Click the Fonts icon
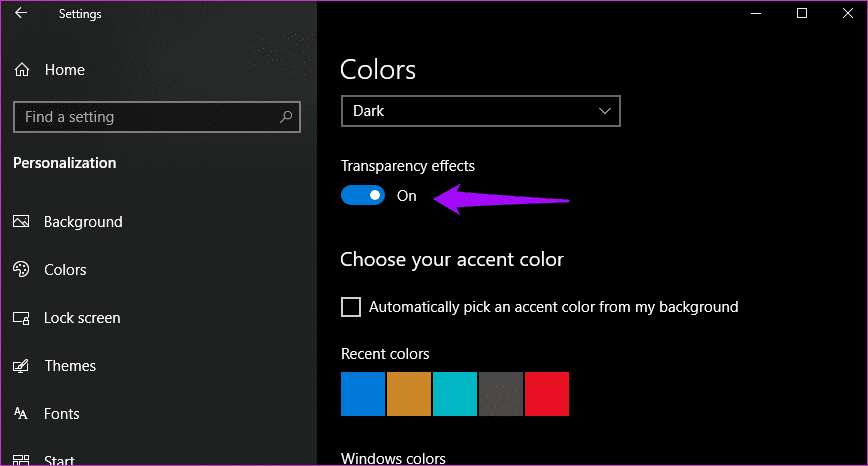This screenshot has width=868, height=466. pyautogui.click(x=20, y=413)
